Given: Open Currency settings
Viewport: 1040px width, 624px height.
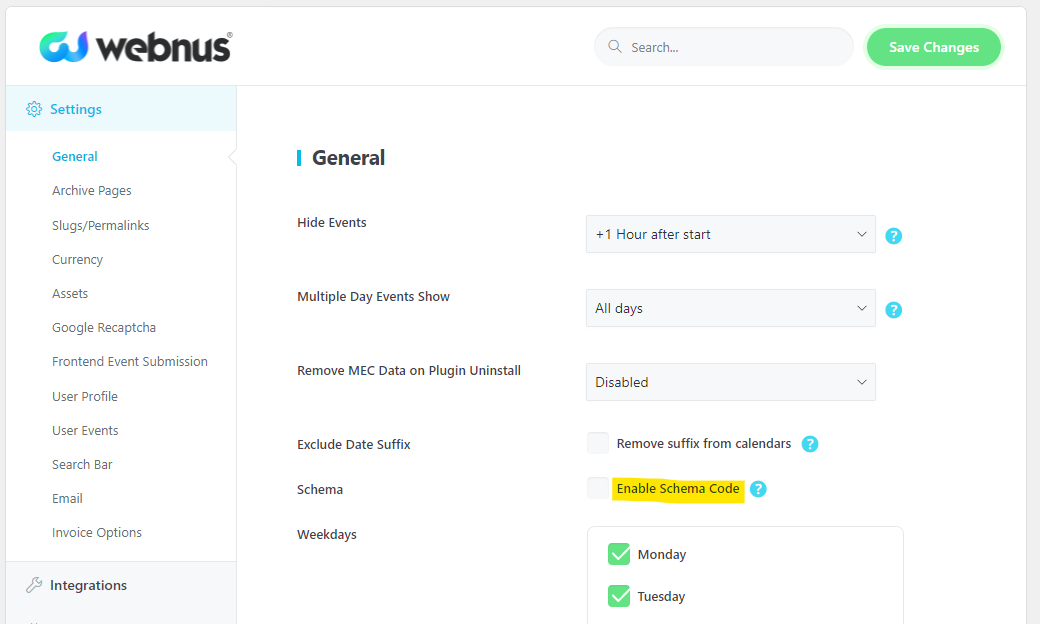Looking at the screenshot, I should pos(78,260).
